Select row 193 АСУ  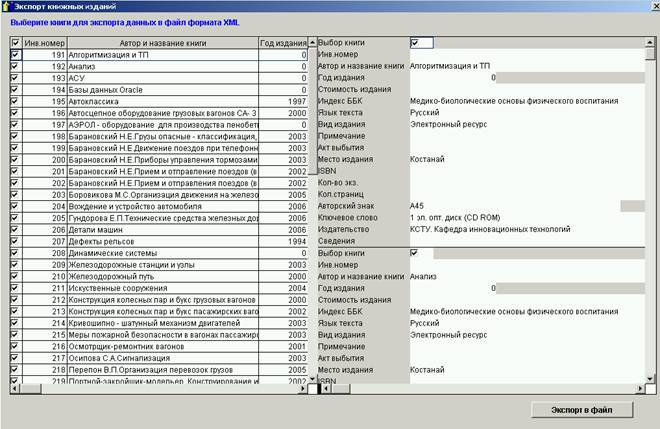[x=163, y=78]
